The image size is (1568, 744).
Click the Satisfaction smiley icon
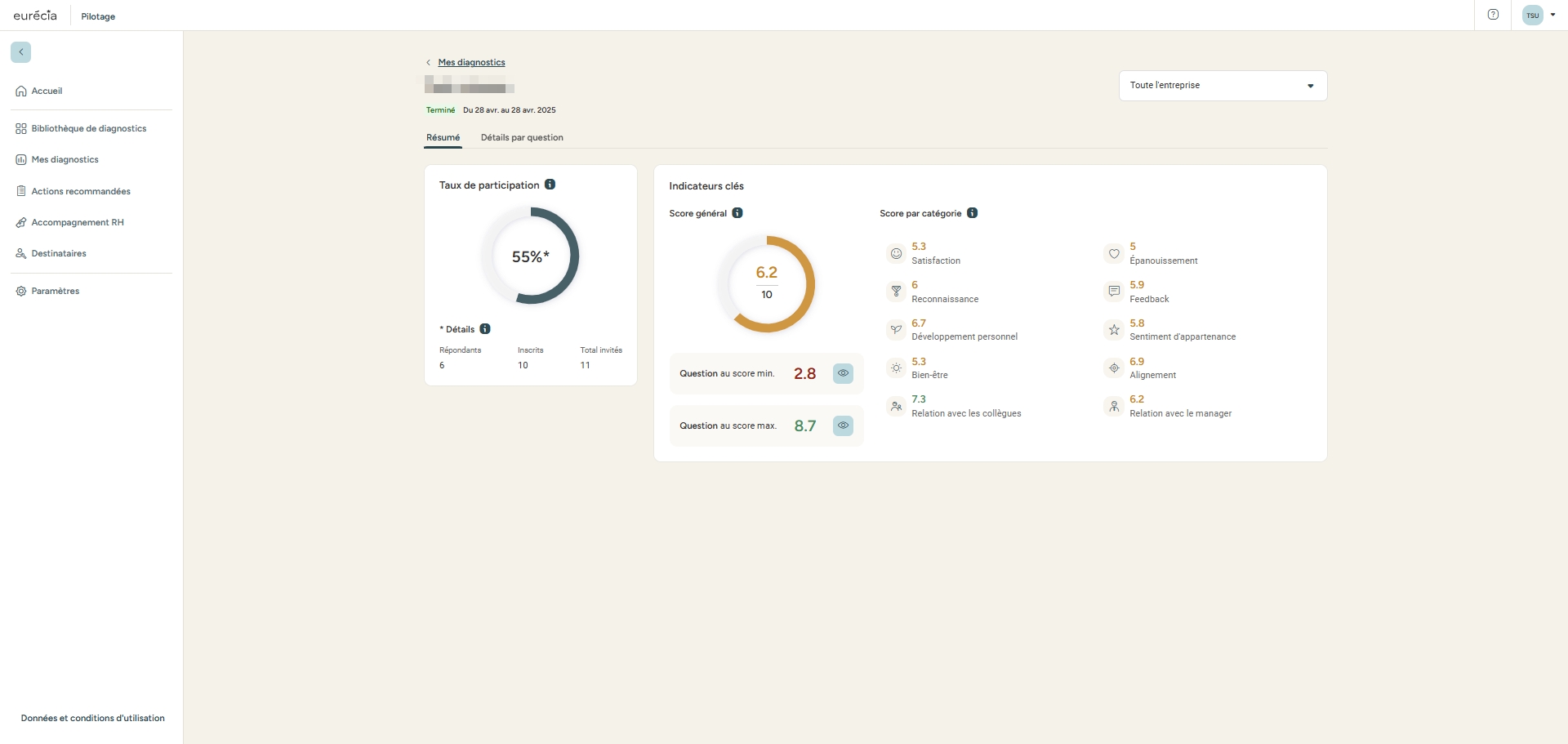(896, 254)
